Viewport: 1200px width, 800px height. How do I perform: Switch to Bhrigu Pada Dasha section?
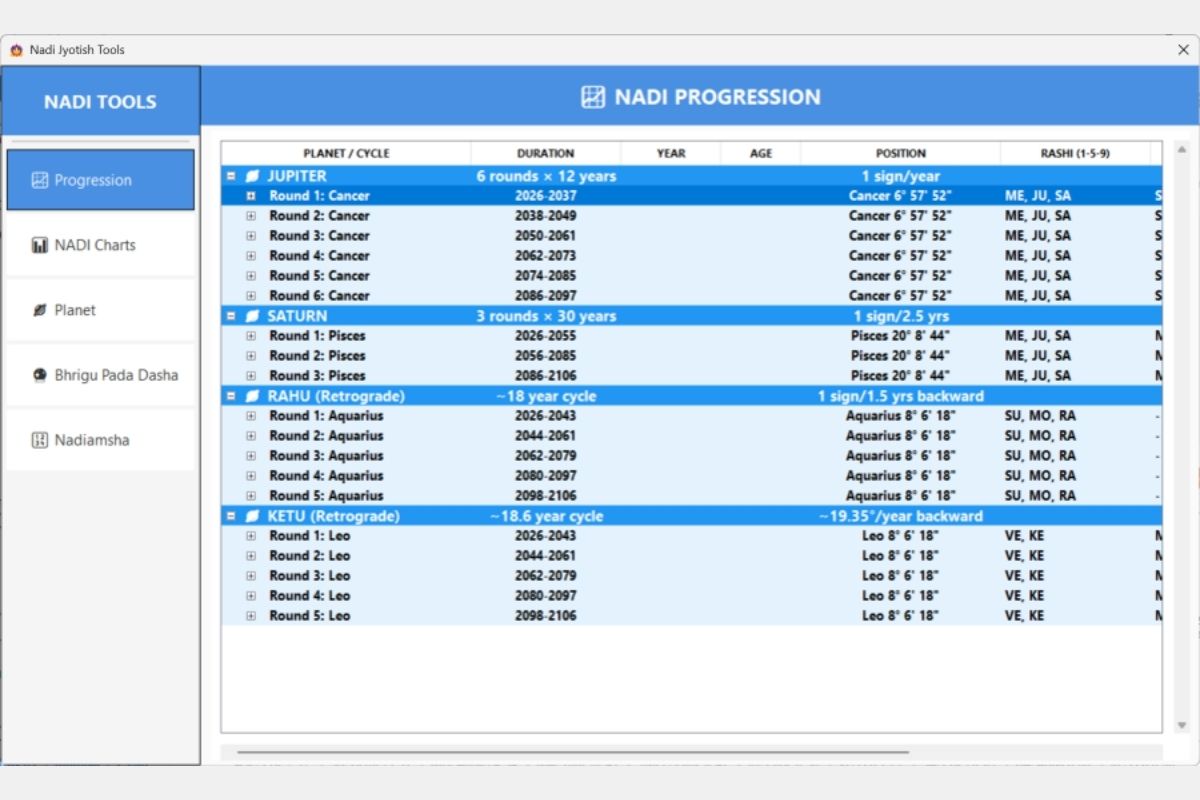[x=100, y=375]
